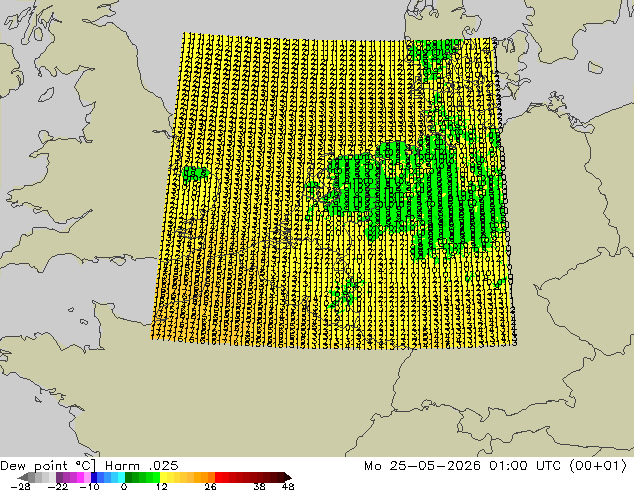
Task: Pick the dark green swatch at 0
Action: coord(129,477)
